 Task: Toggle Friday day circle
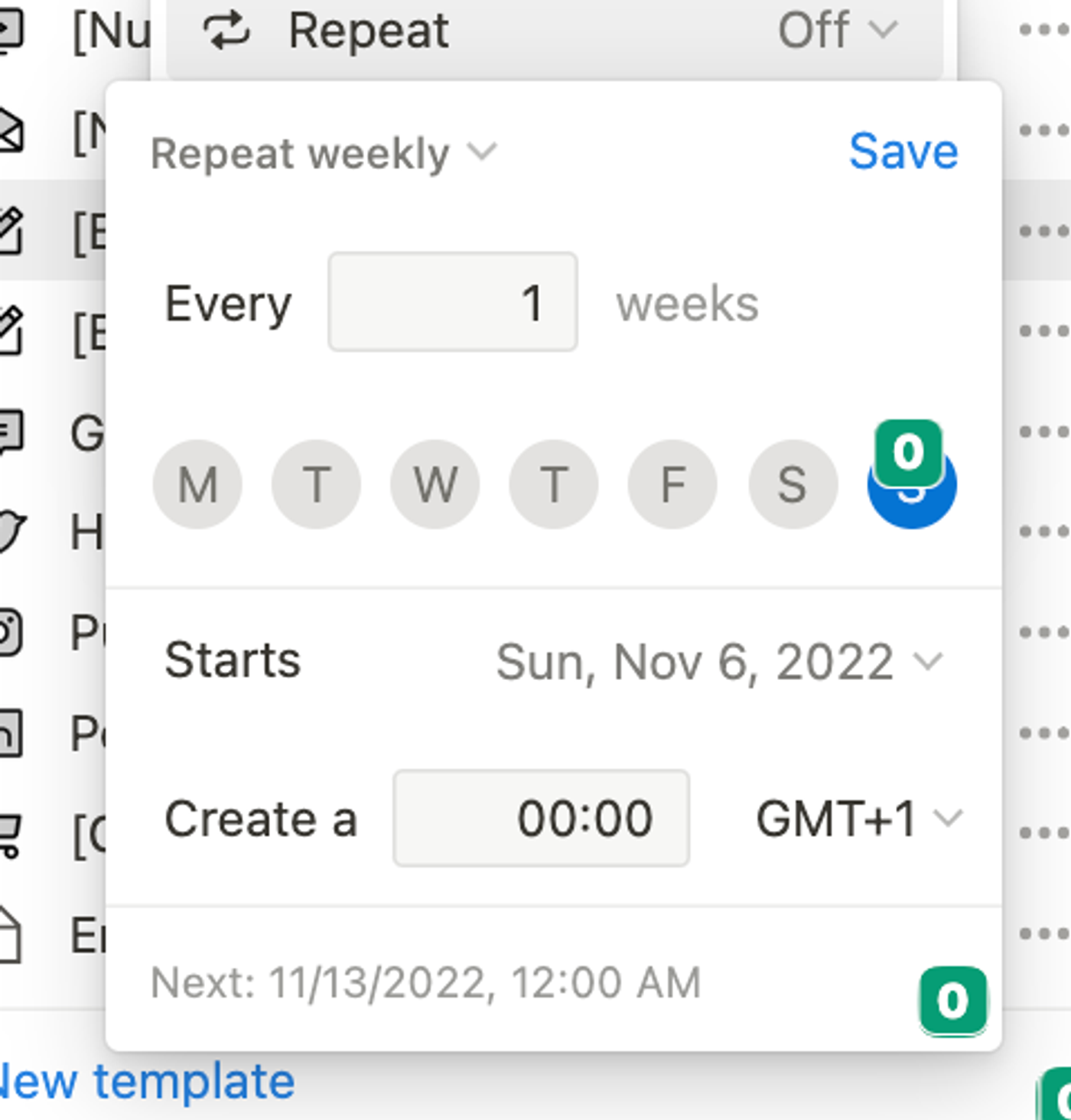click(x=672, y=484)
